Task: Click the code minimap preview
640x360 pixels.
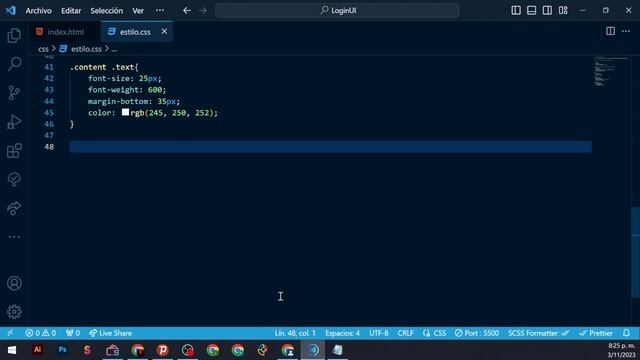Action: pos(611,71)
